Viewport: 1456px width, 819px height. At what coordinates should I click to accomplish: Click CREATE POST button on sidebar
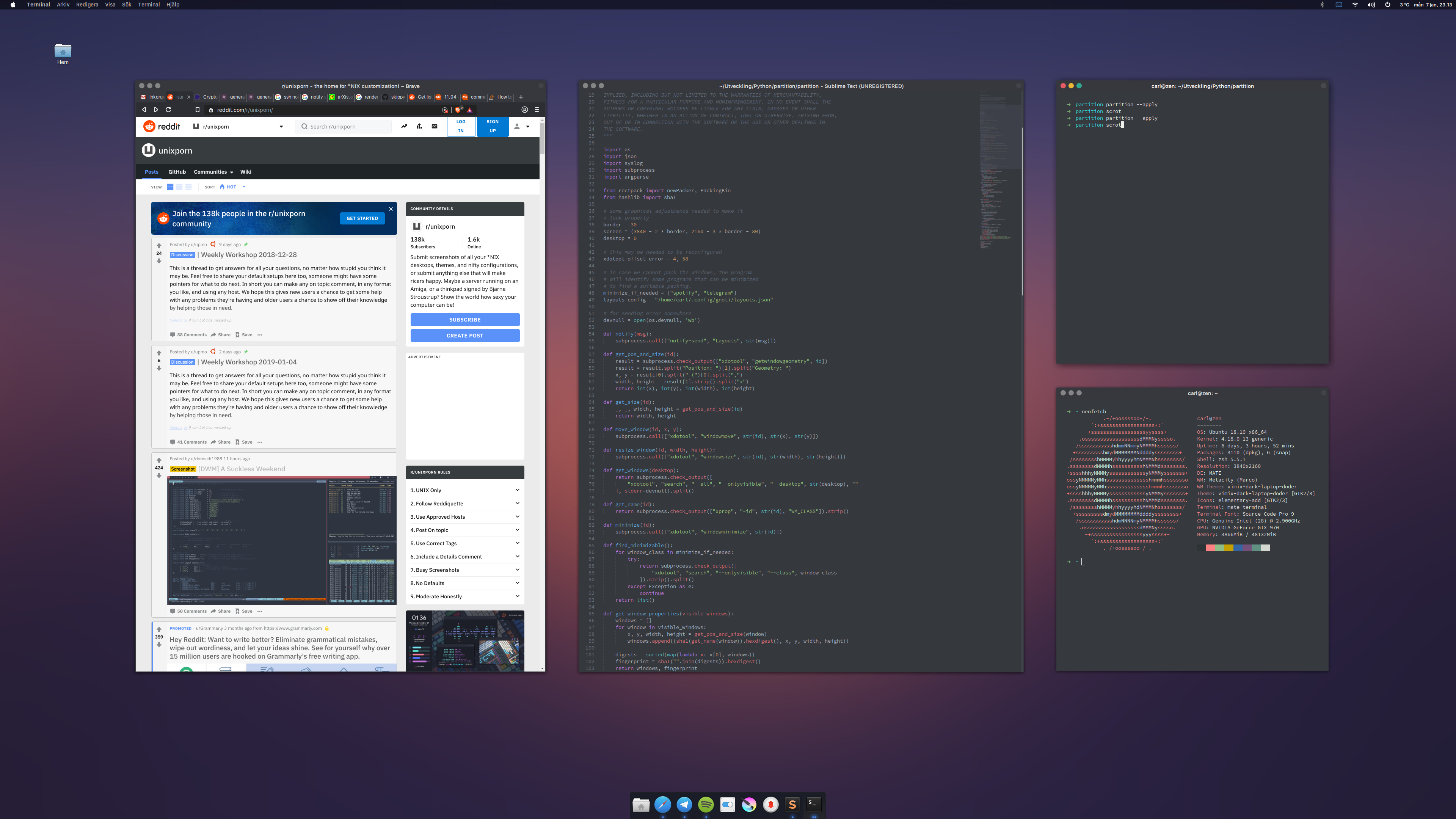coord(465,335)
